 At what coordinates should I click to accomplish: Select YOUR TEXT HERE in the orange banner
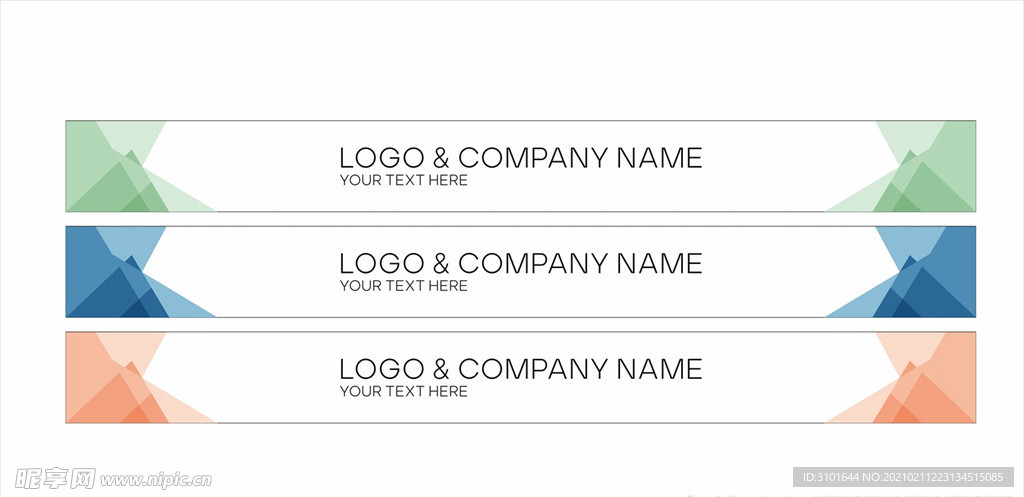[x=404, y=392]
